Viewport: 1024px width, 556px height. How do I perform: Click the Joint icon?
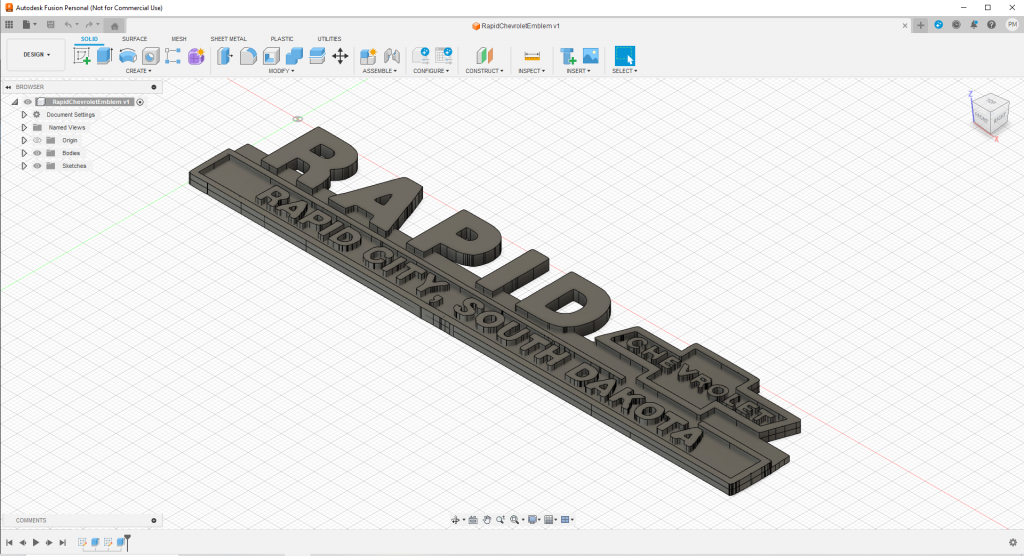[392, 56]
